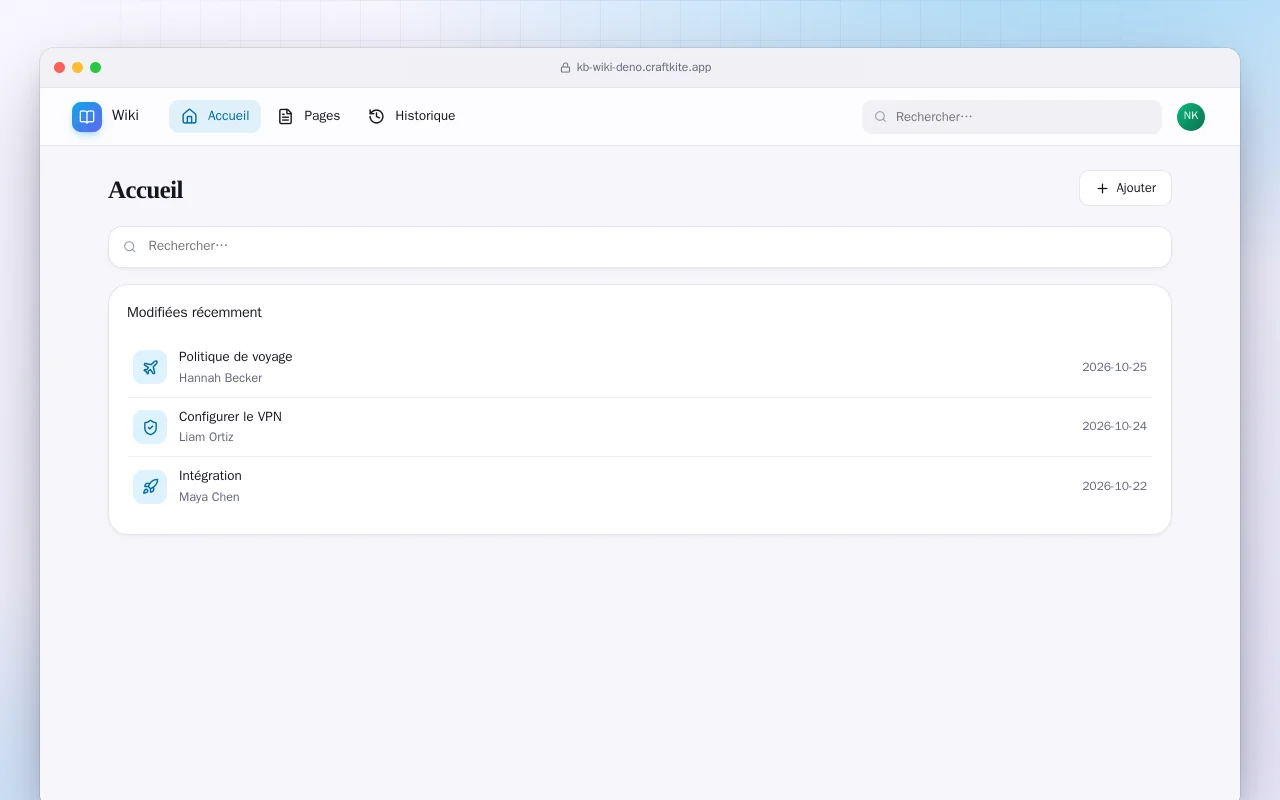Screen dimensions: 1280x800
Task: Focus the Accueil page search field
Action: 640,247
